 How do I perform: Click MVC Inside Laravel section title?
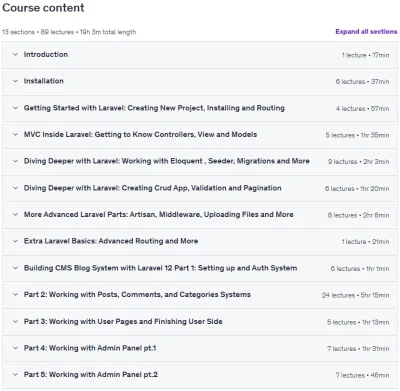point(140,135)
